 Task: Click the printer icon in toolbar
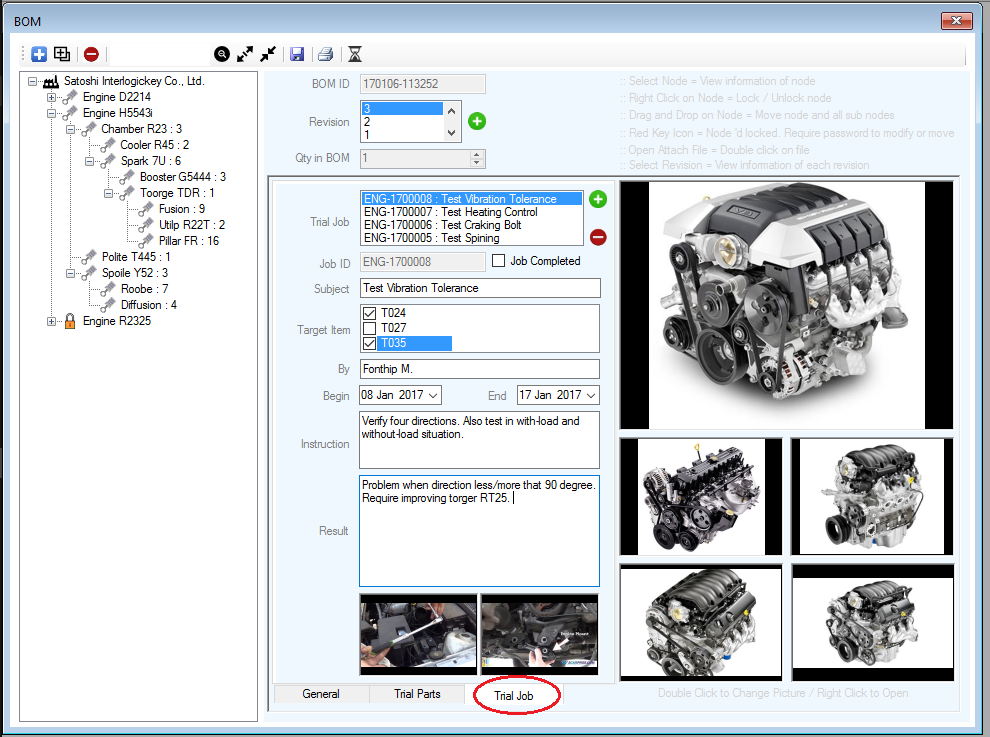pos(325,55)
